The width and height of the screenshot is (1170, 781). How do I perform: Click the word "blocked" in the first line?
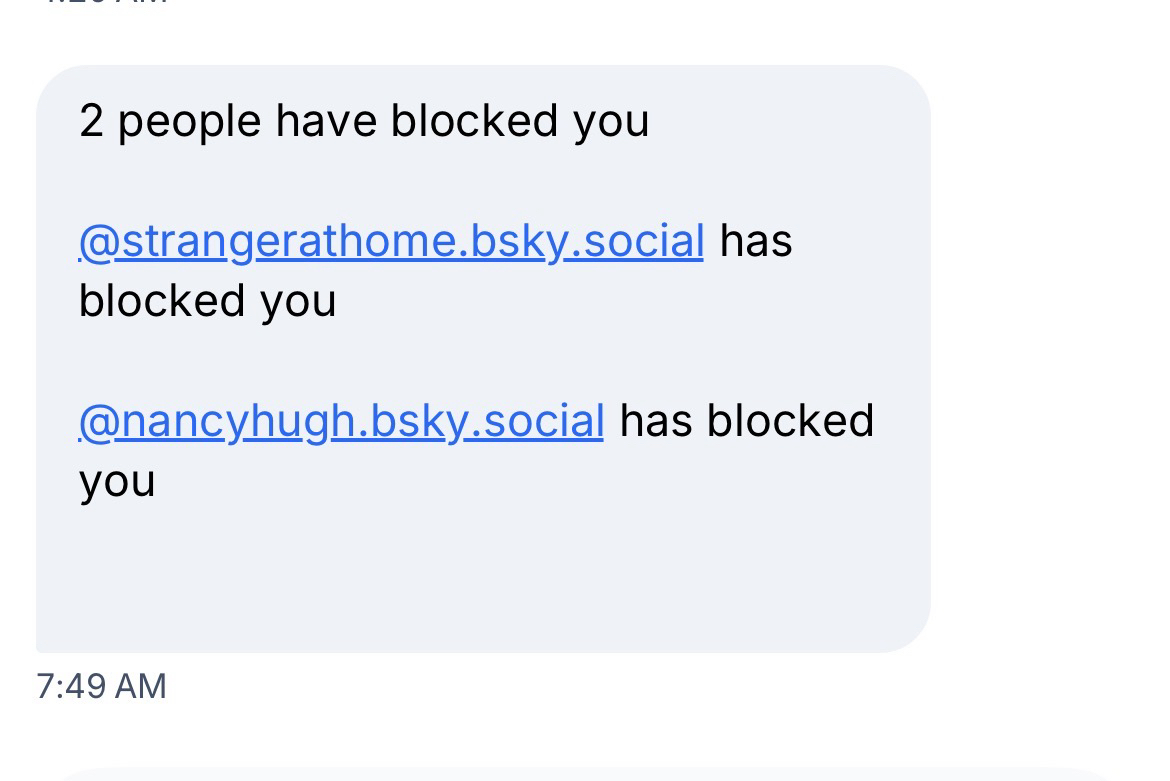[x=475, y=121]
